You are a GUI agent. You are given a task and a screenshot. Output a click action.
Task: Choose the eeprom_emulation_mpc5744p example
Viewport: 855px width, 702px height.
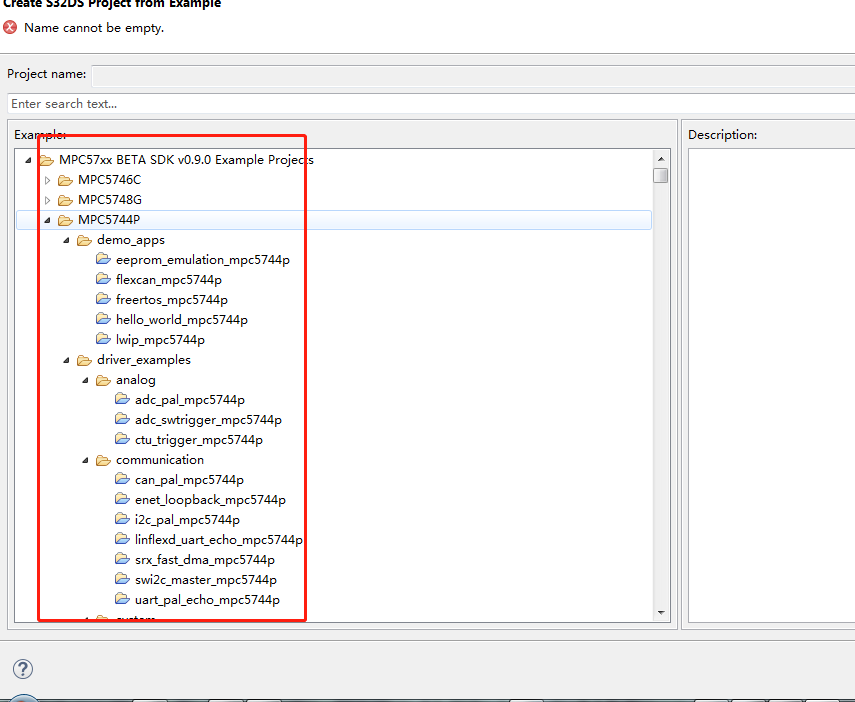click(x=202, y=260)
